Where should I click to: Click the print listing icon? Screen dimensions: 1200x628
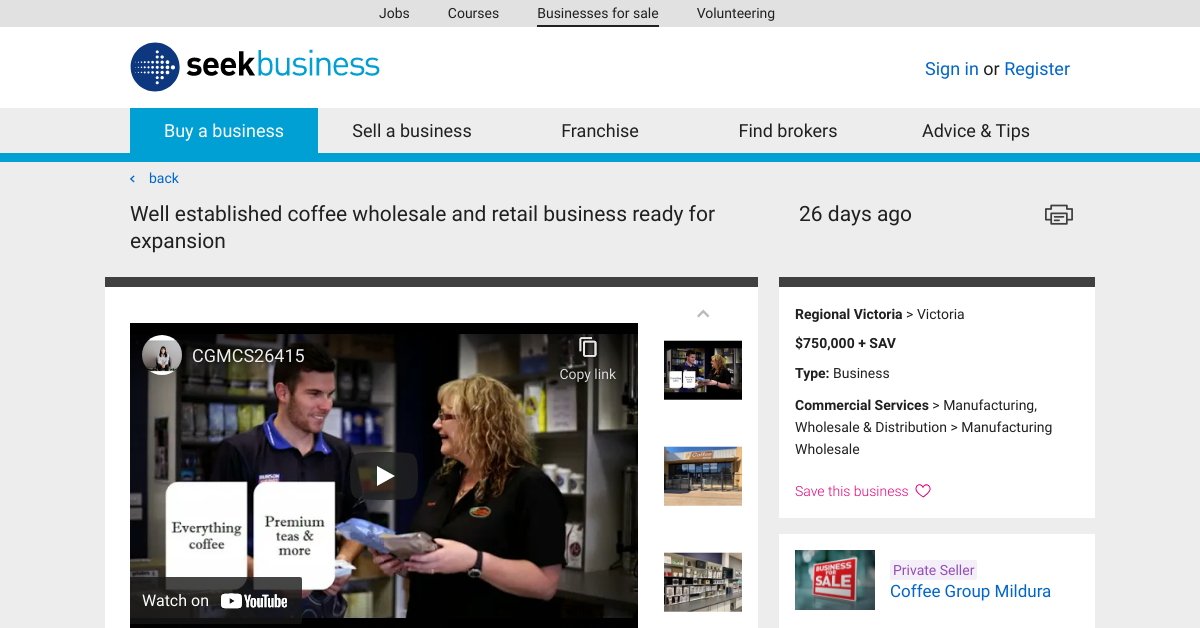coord(1058,214)
